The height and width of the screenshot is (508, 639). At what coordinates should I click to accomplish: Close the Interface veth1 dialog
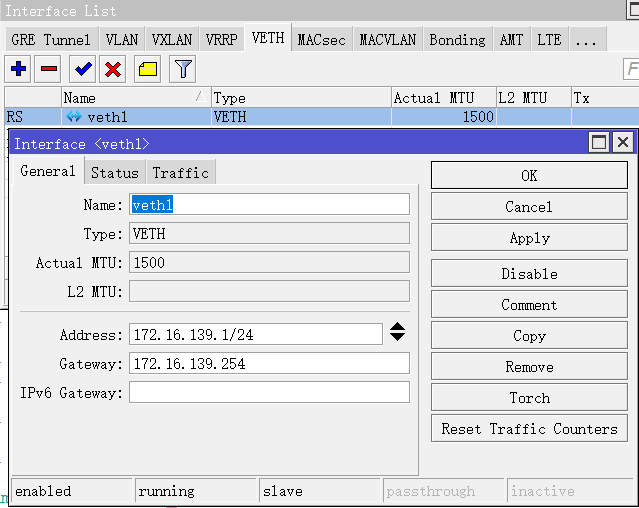point(622,142)
